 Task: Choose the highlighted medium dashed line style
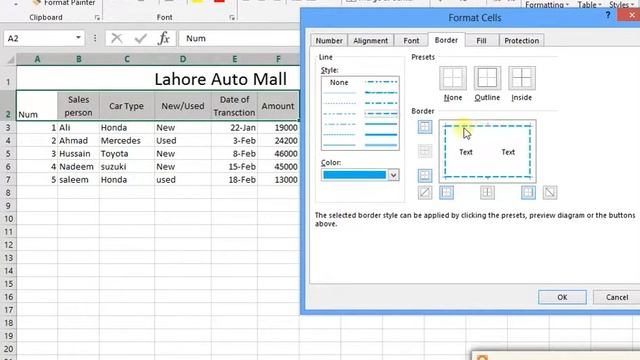(x=381, y=114)
